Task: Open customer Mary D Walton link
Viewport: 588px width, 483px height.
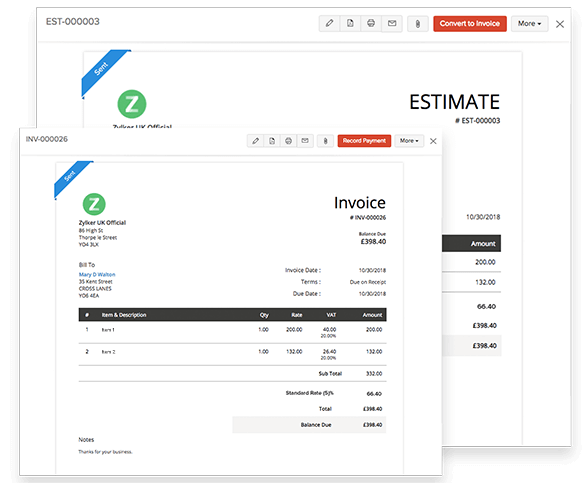Action: click(97, 274)
